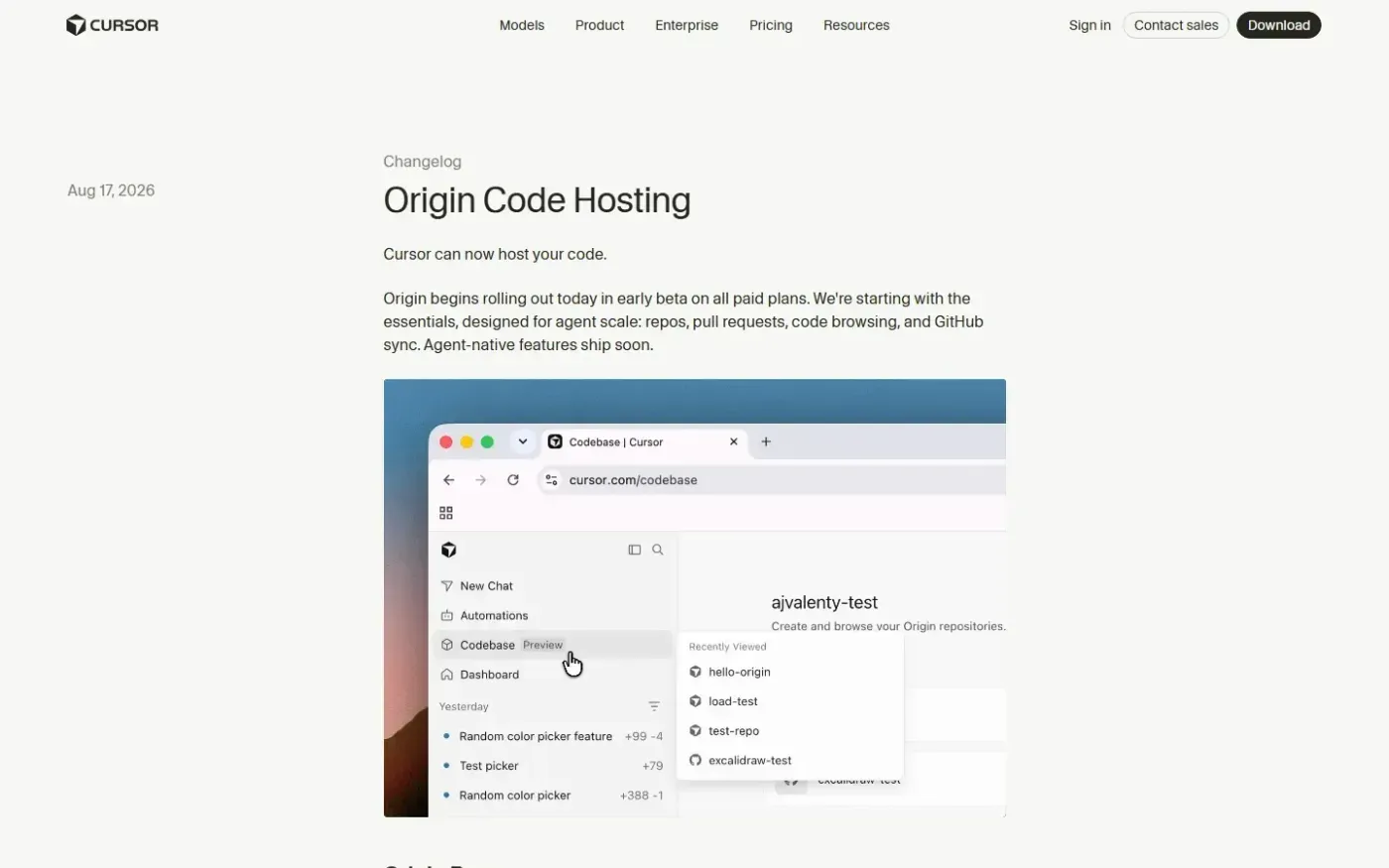Open the Changelog link above the title
1389x868 pixels.
423,162
